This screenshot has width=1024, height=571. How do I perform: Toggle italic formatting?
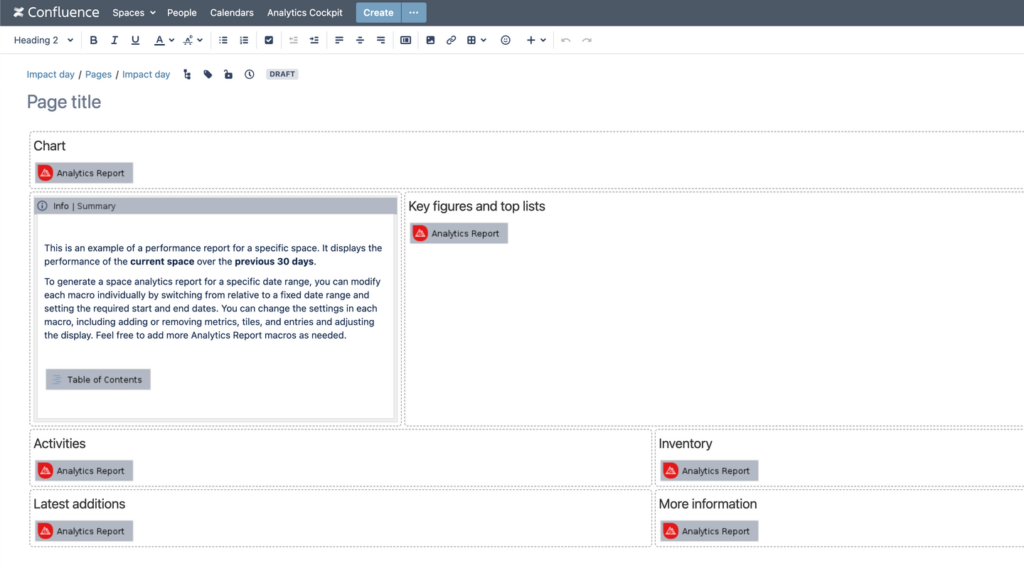114,40
